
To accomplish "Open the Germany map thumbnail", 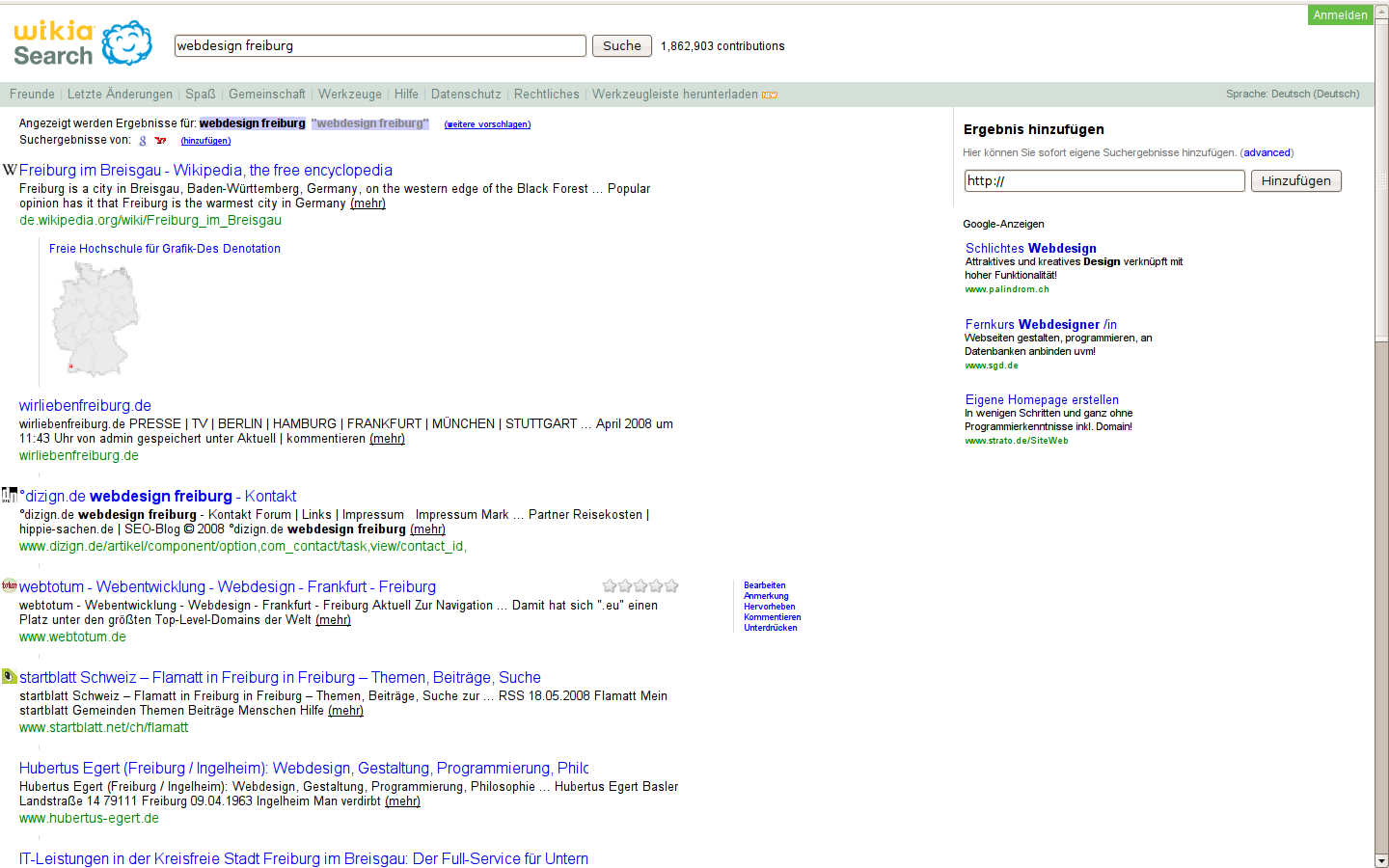I will coord(95,319).
